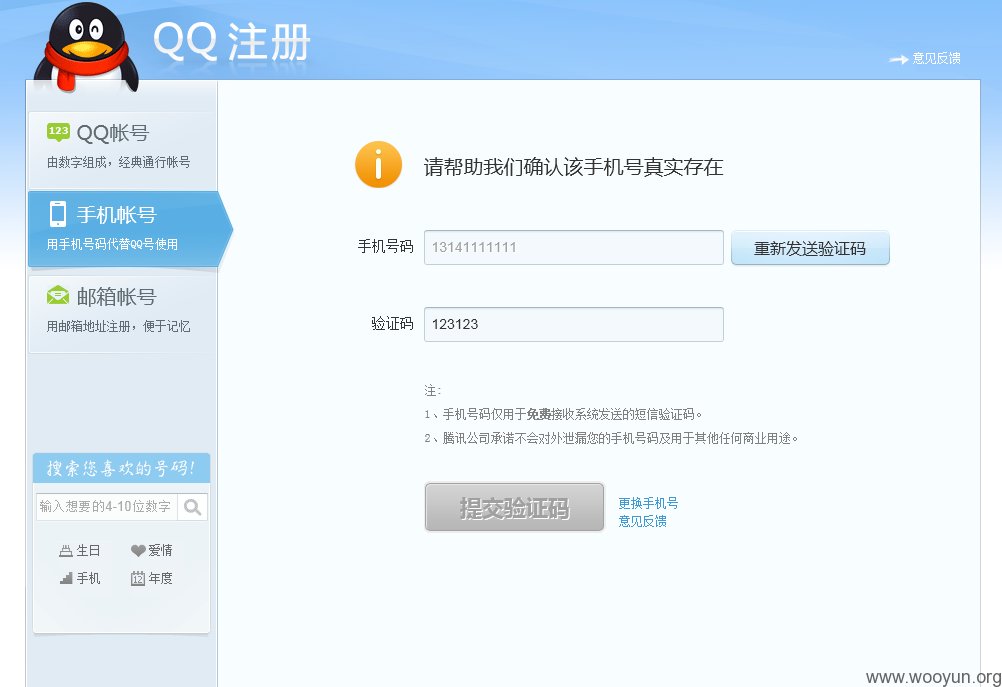Image resolution: width=1002 pixels, height=687 pixels.
Task: Open 意见反馈 link below 更换手机号
Action: [x=642, y=521]
